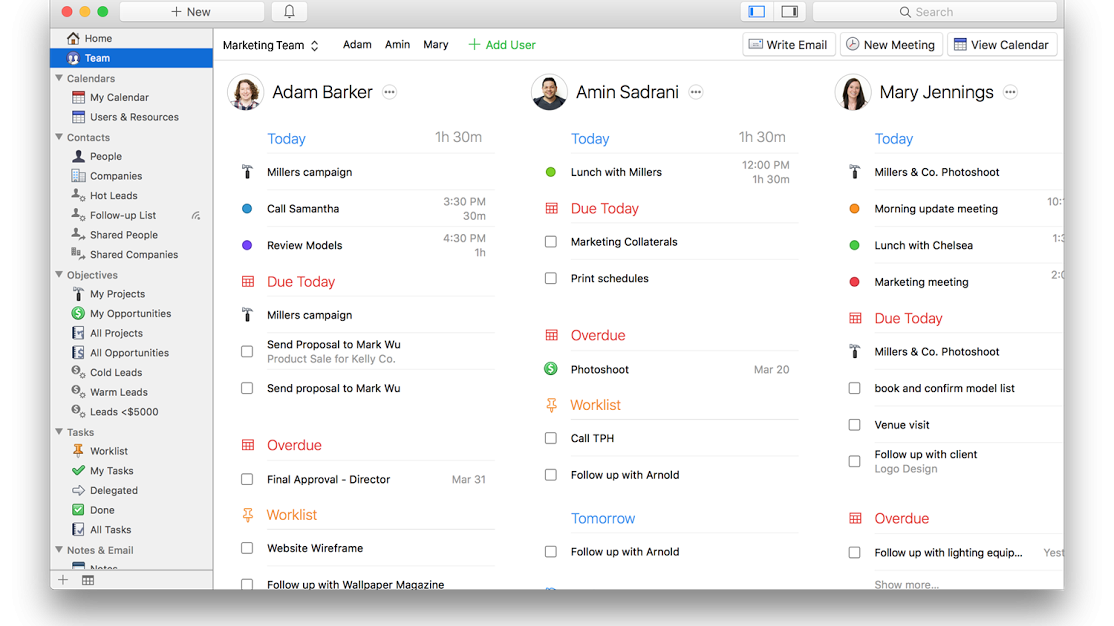Open the Marketing Team dropdown
Image resolution: width=1114 pixels, height=626 pixels.
pyautogui.click(x=270, y=45)
